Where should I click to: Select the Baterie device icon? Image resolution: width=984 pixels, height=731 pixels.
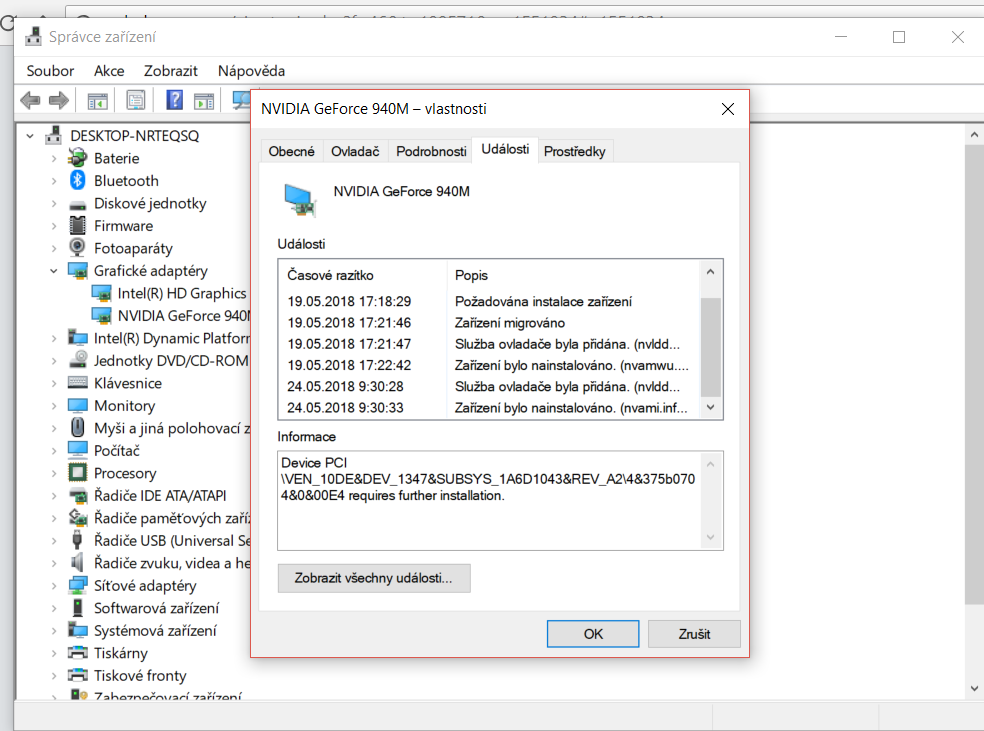[77, 158]
